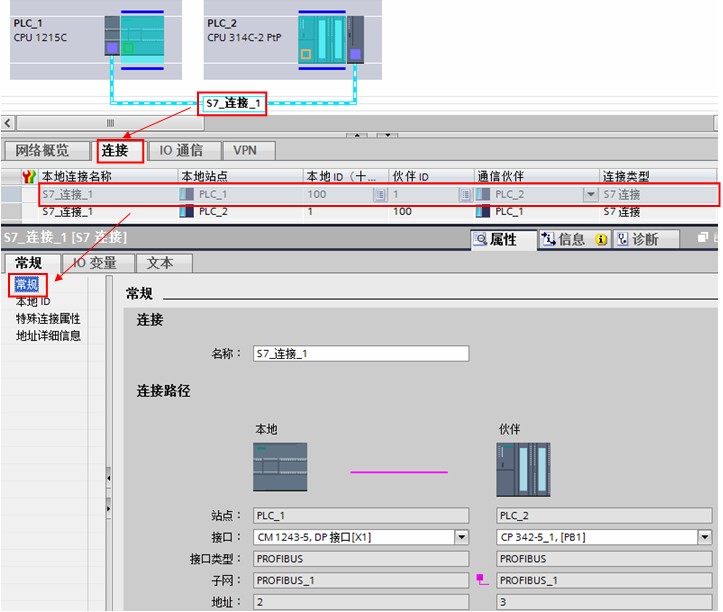Switch to the IO 通信 tab
Screen dimensions: 723x612
point(181,150)
